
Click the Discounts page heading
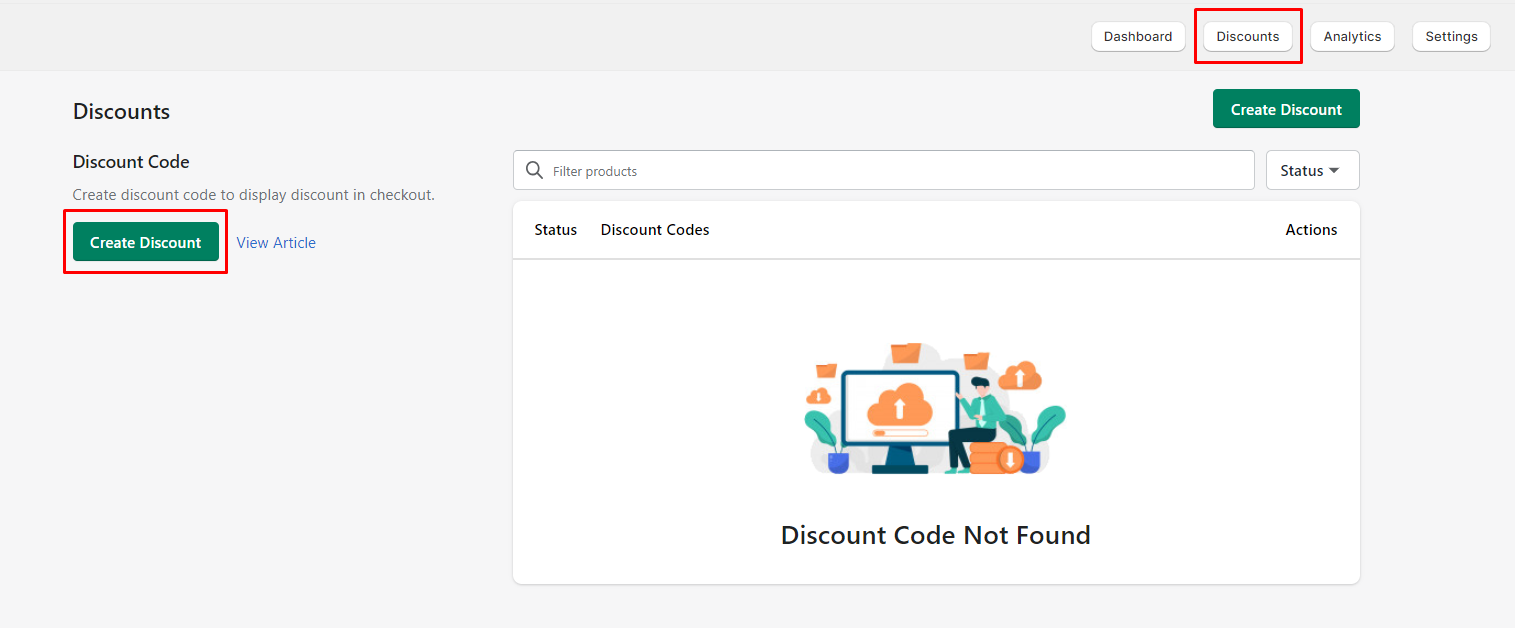121,111
